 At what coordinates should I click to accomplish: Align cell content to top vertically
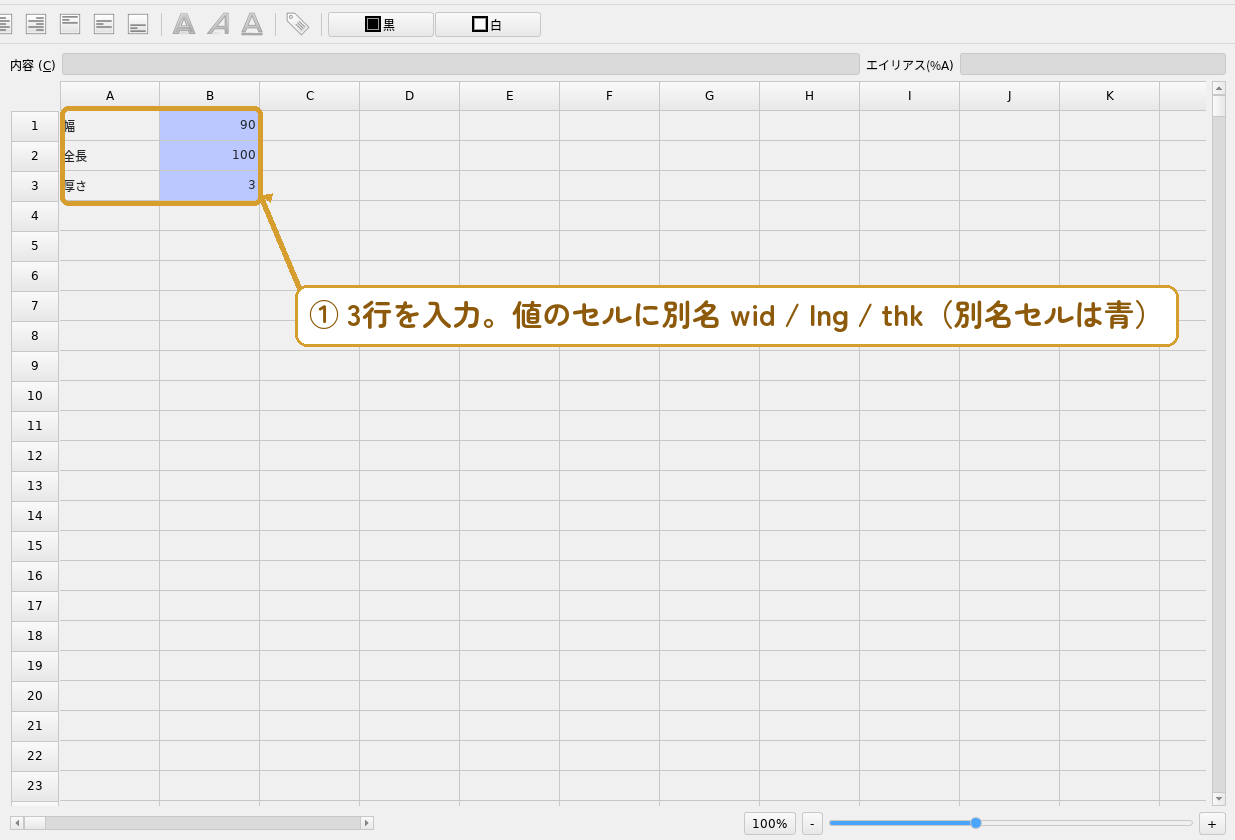(70, 24)
